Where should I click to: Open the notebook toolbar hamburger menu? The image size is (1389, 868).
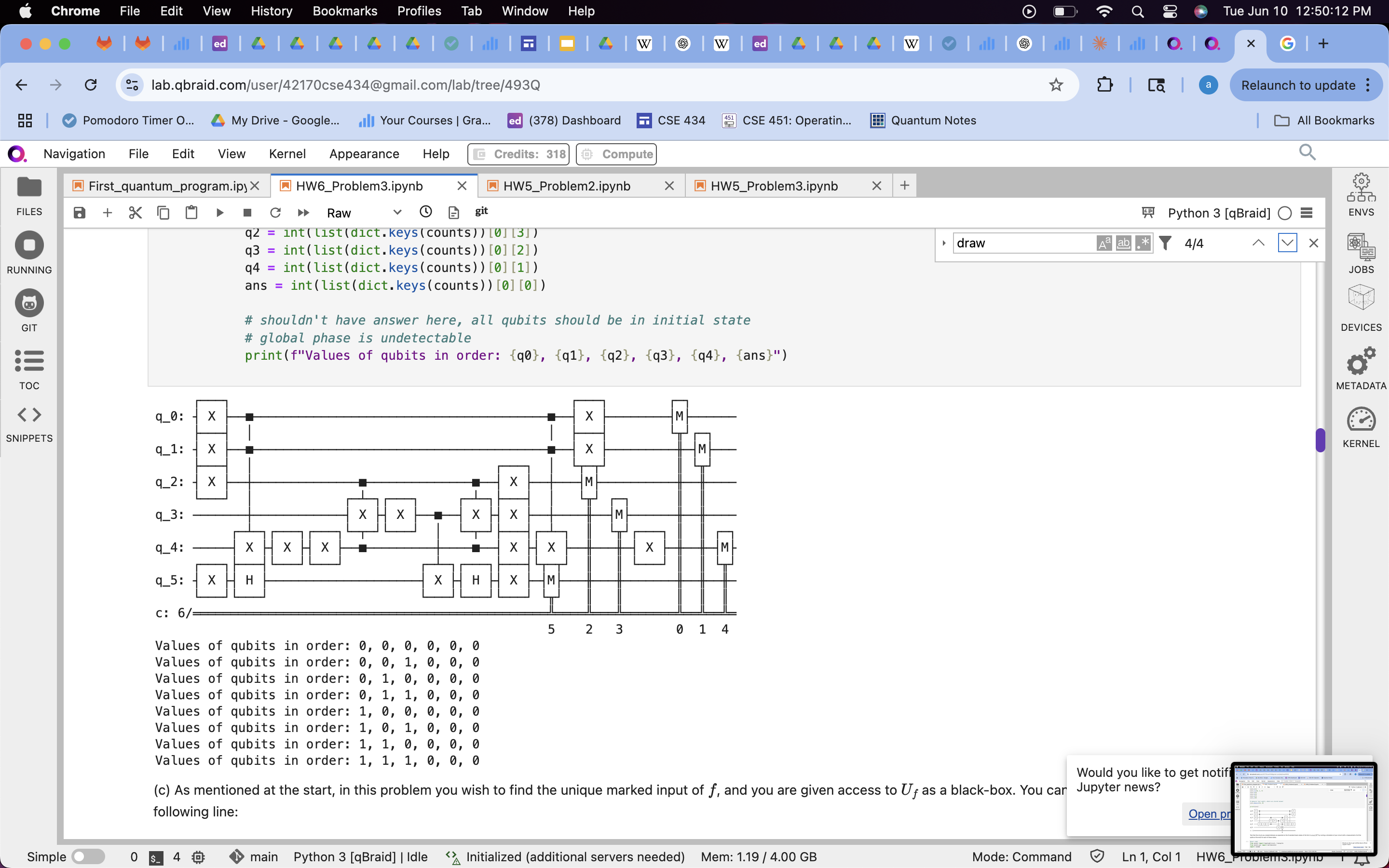click(1307, 213)
